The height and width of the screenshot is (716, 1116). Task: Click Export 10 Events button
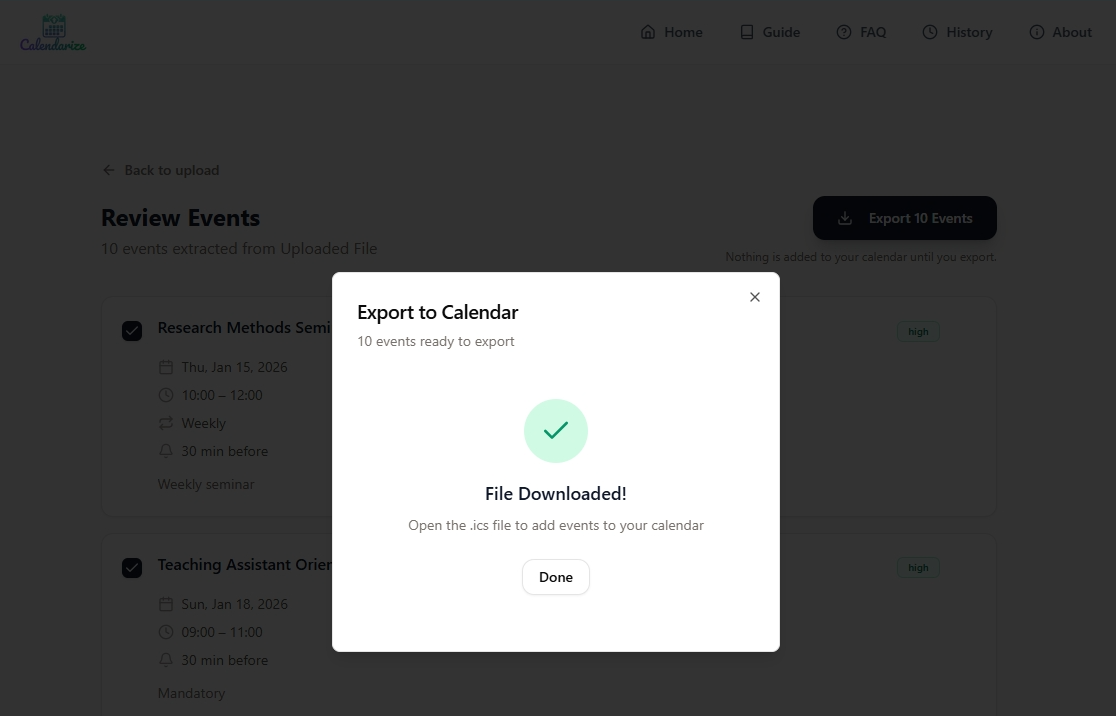(904, 218)
